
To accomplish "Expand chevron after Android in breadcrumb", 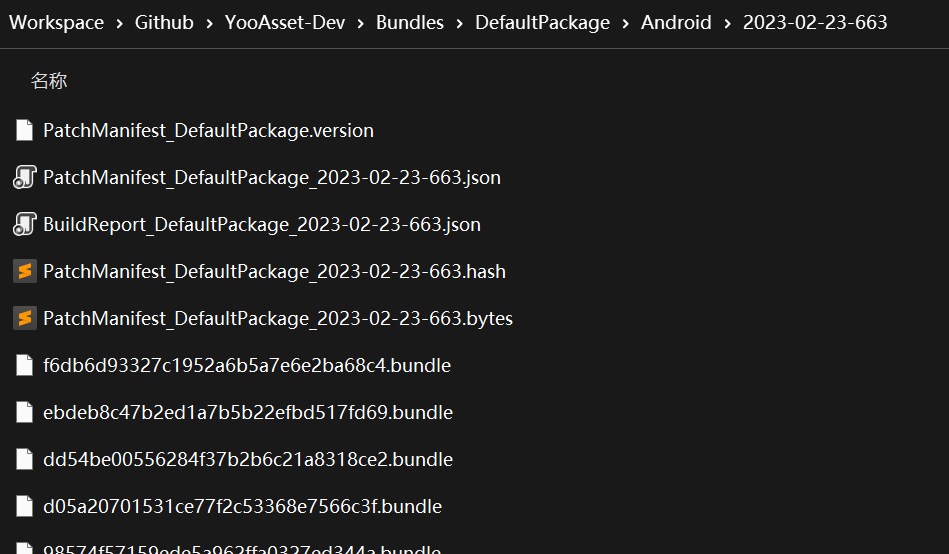I will pos(727,24).
